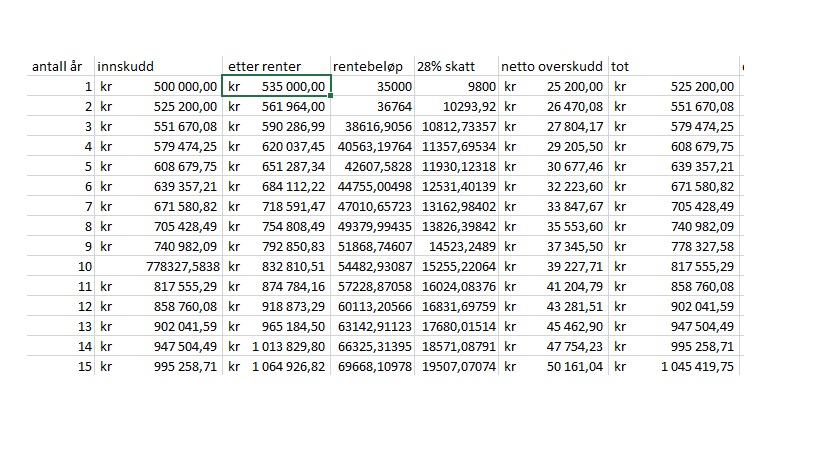Click tot cell 705 428,49
The width and height of the screenshot is (819, 460).
[x=674, y=206]
